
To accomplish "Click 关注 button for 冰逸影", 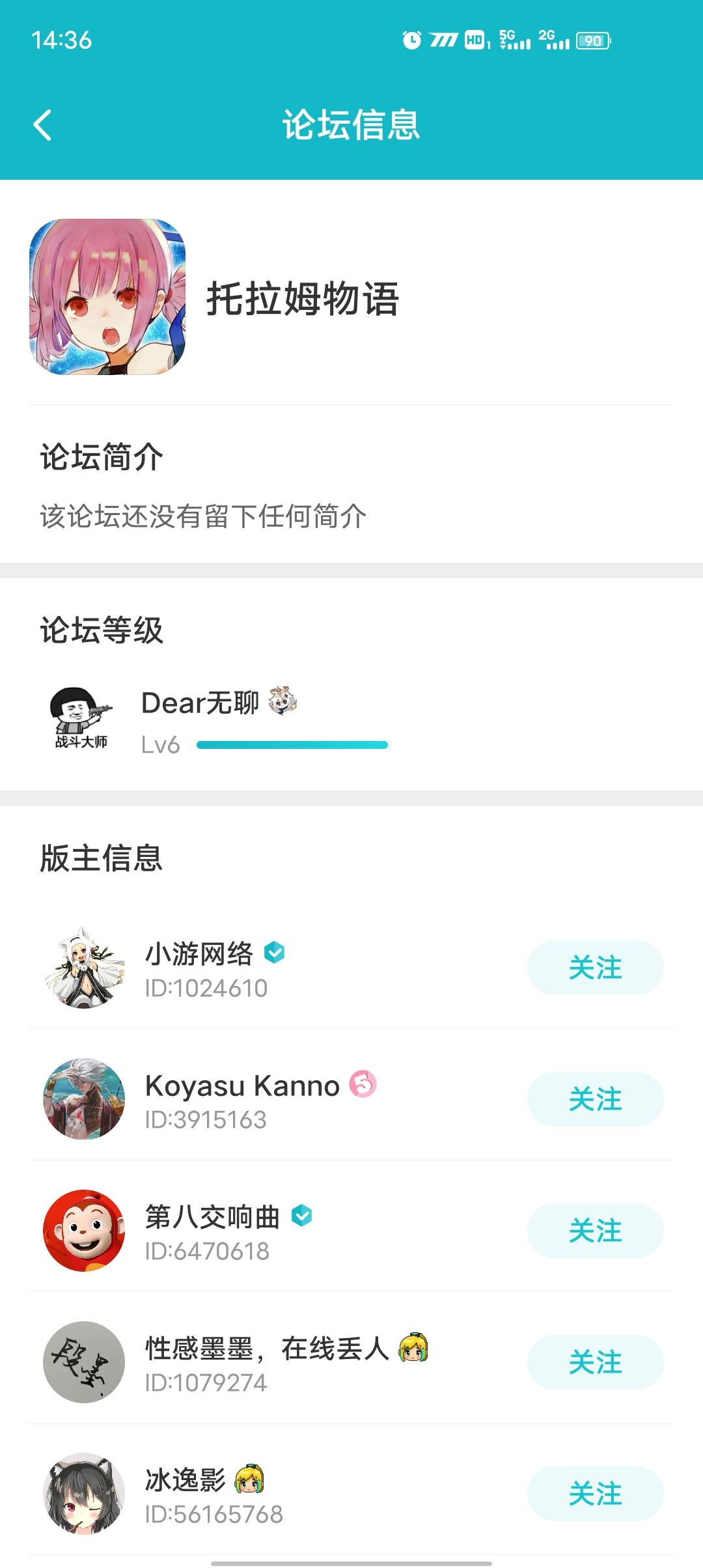I will pos(595,1494).
